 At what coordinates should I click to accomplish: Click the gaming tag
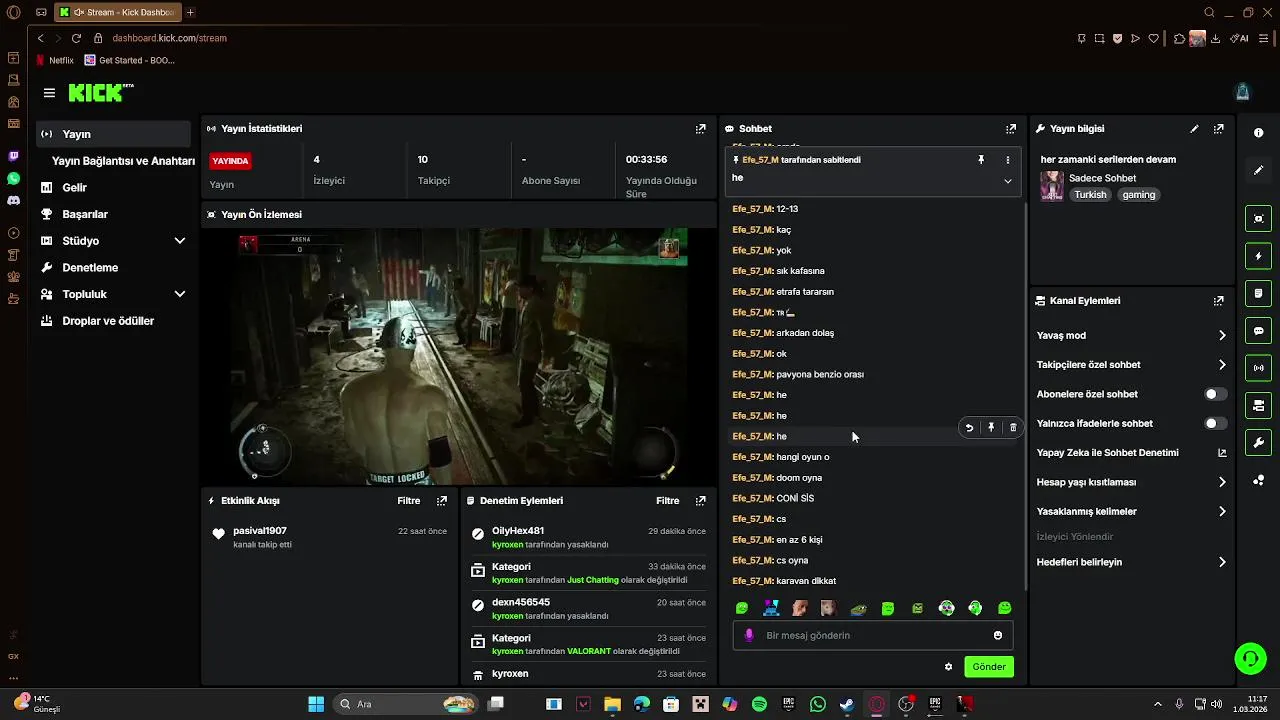click(1138, 195)
